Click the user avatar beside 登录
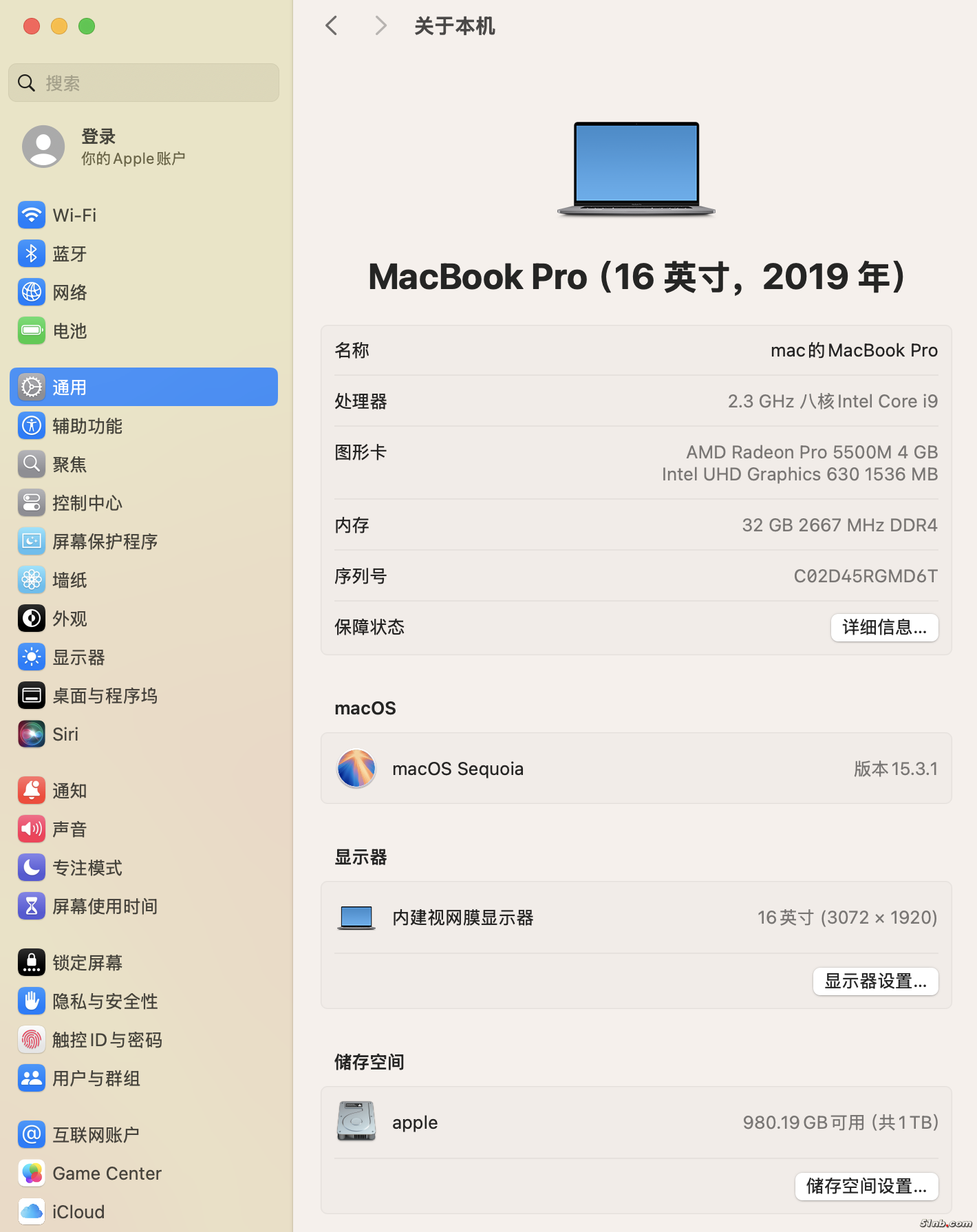 pyautogui.click(x=43, y=147)
